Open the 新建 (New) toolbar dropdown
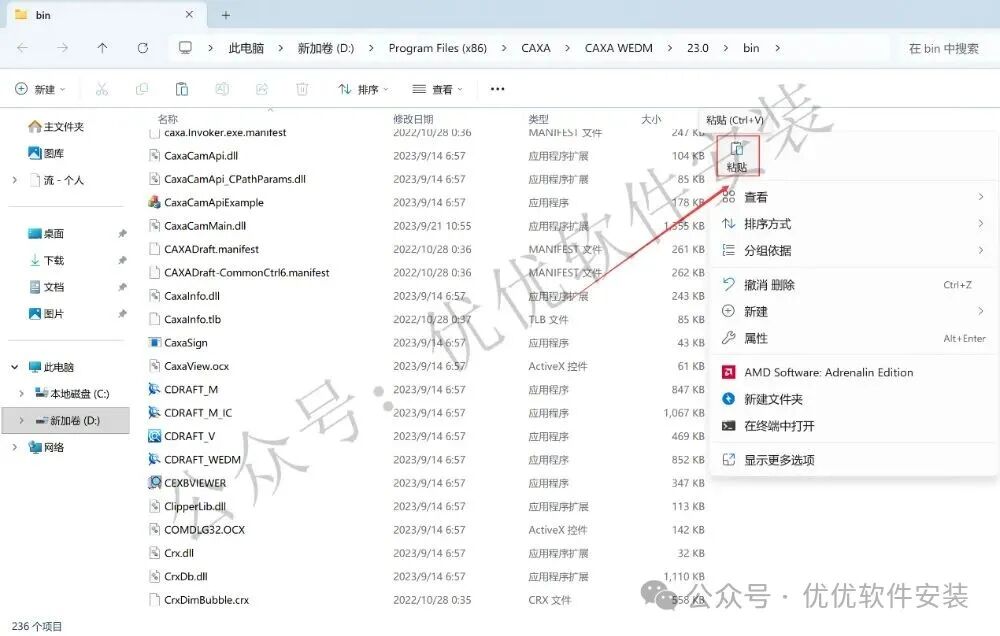This screenshot has height=636, width=1000. tap(40, 89)
